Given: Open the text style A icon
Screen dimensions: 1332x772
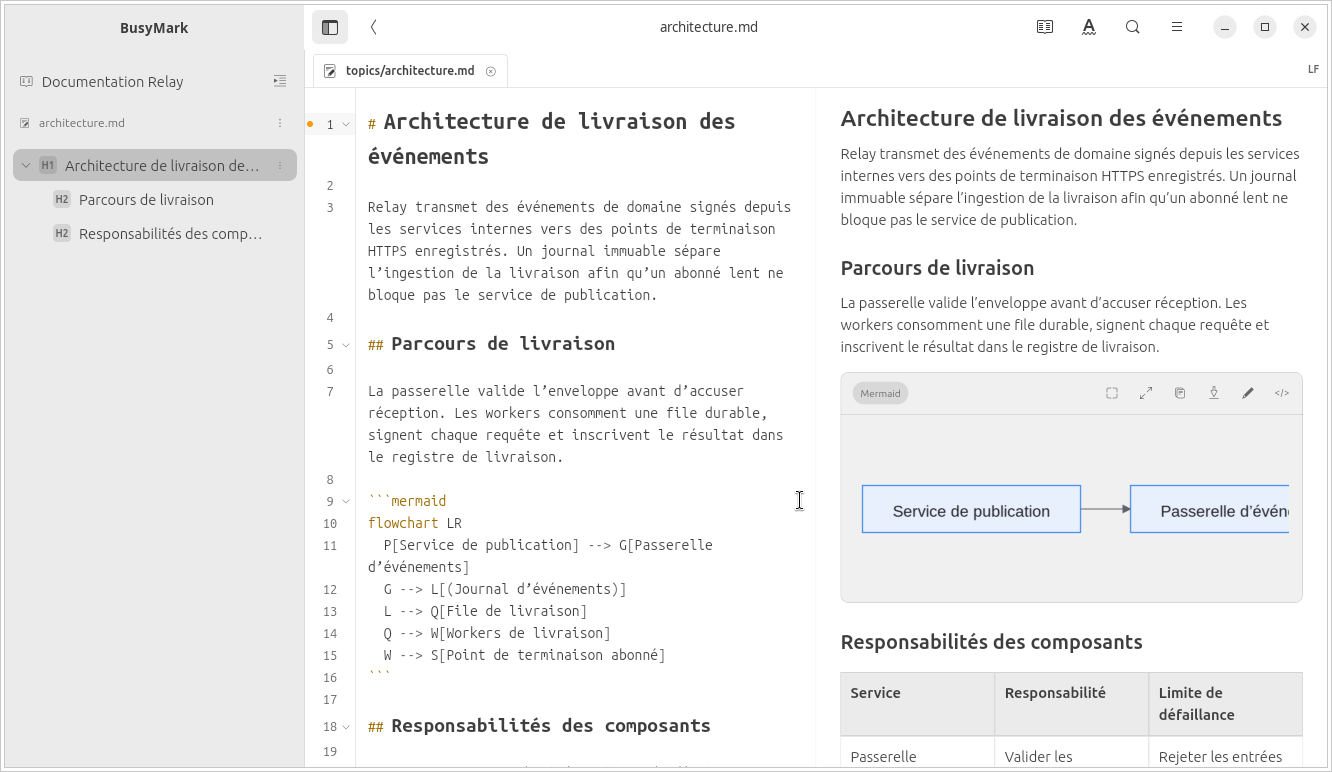Looking at the screenshot, I should tap(1089, 27).
